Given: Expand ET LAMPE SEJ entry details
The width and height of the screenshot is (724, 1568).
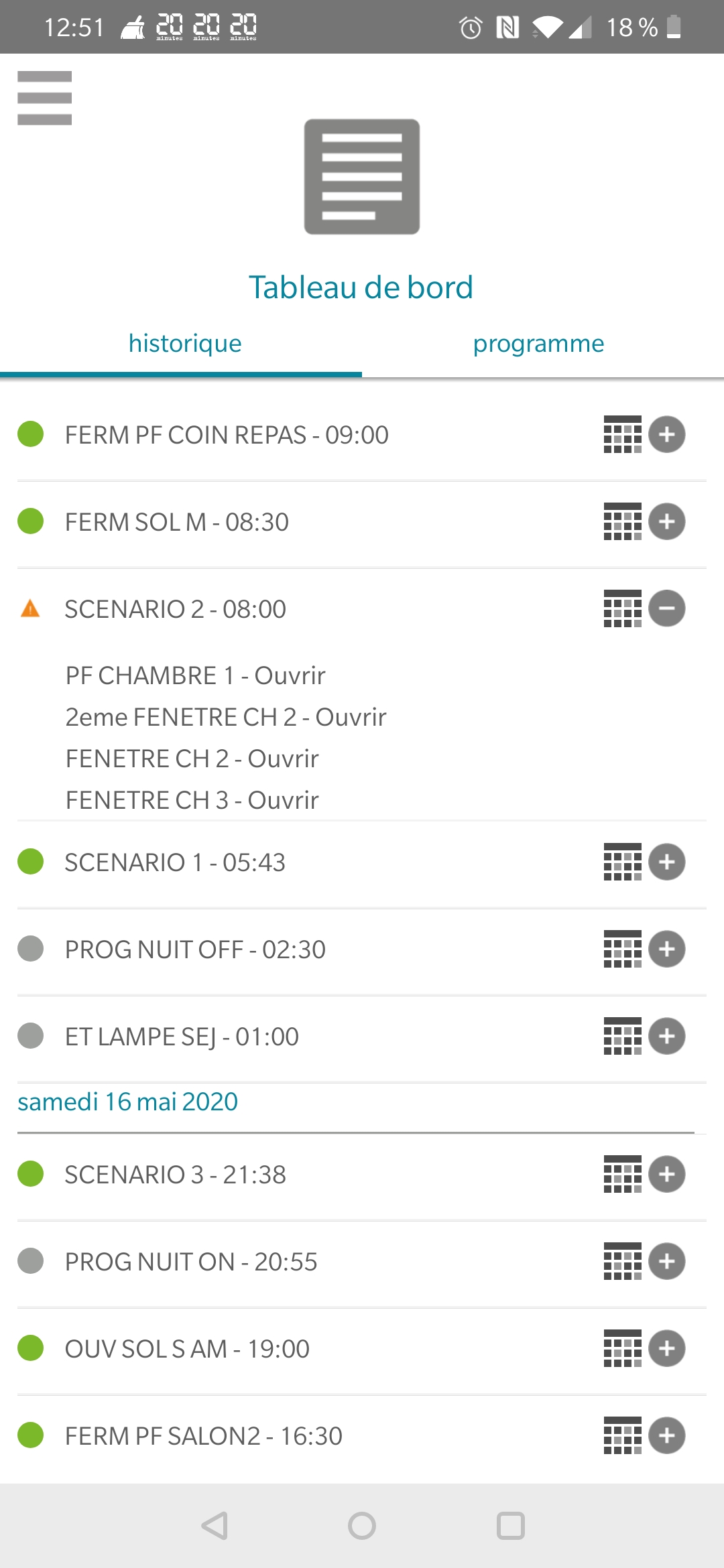Looking at the screenshot, I should [x=667, y=1036].
